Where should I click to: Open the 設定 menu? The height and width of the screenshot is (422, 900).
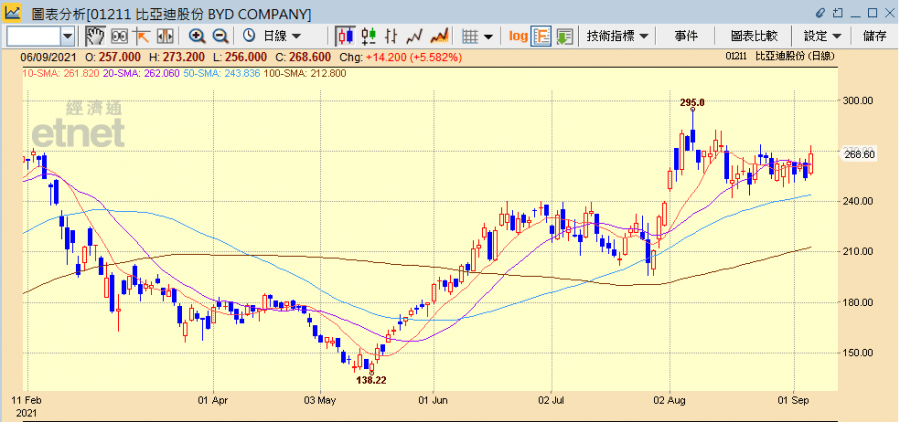(822, 36)
